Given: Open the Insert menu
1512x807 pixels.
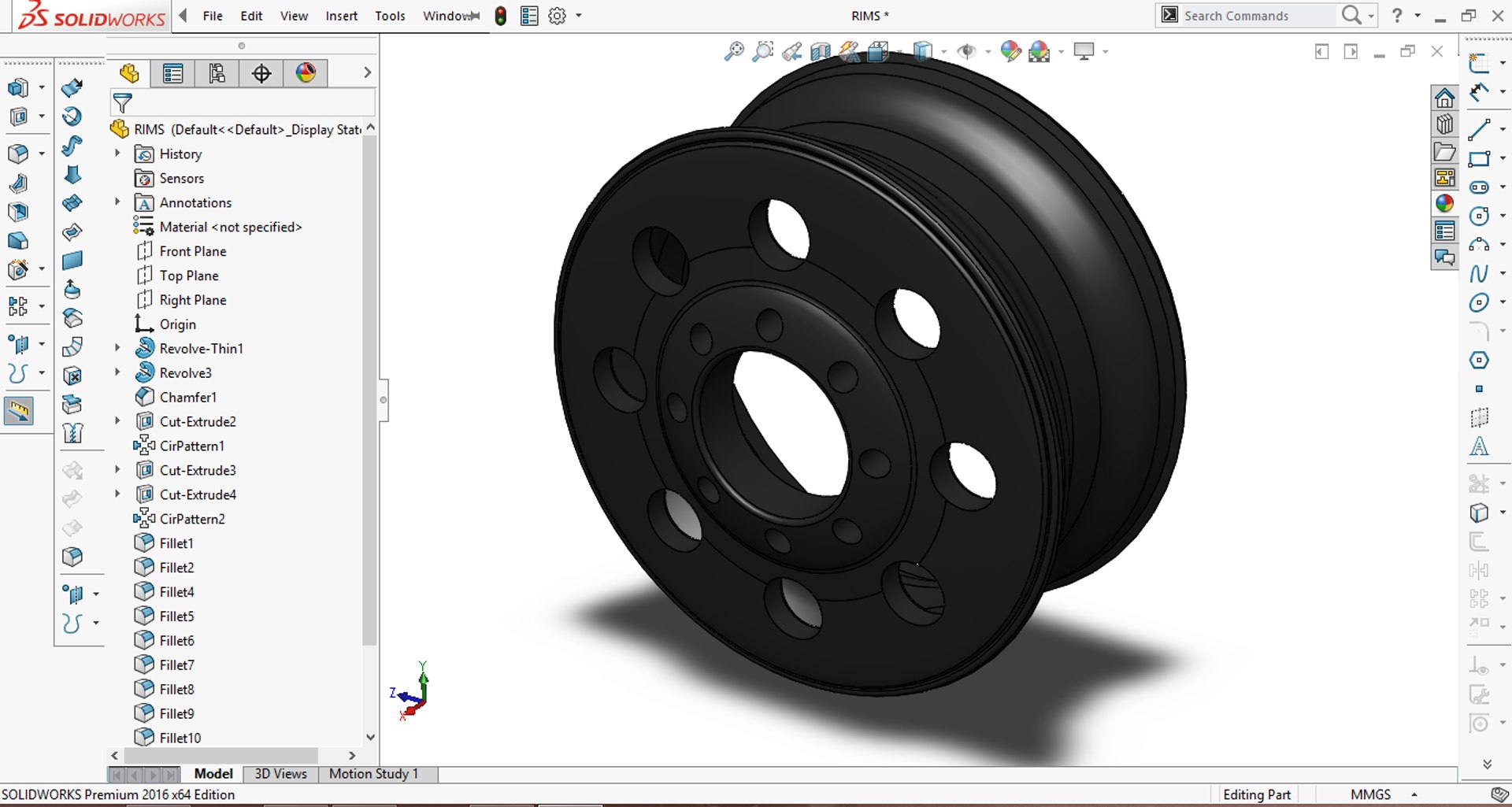Looking at the screenshot, I should [x=341, y=16].
